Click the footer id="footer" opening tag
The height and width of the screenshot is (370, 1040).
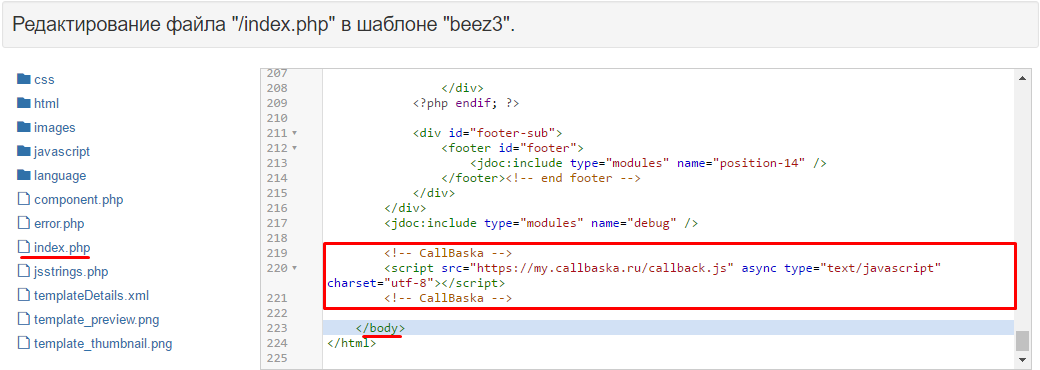coord(513,148)
